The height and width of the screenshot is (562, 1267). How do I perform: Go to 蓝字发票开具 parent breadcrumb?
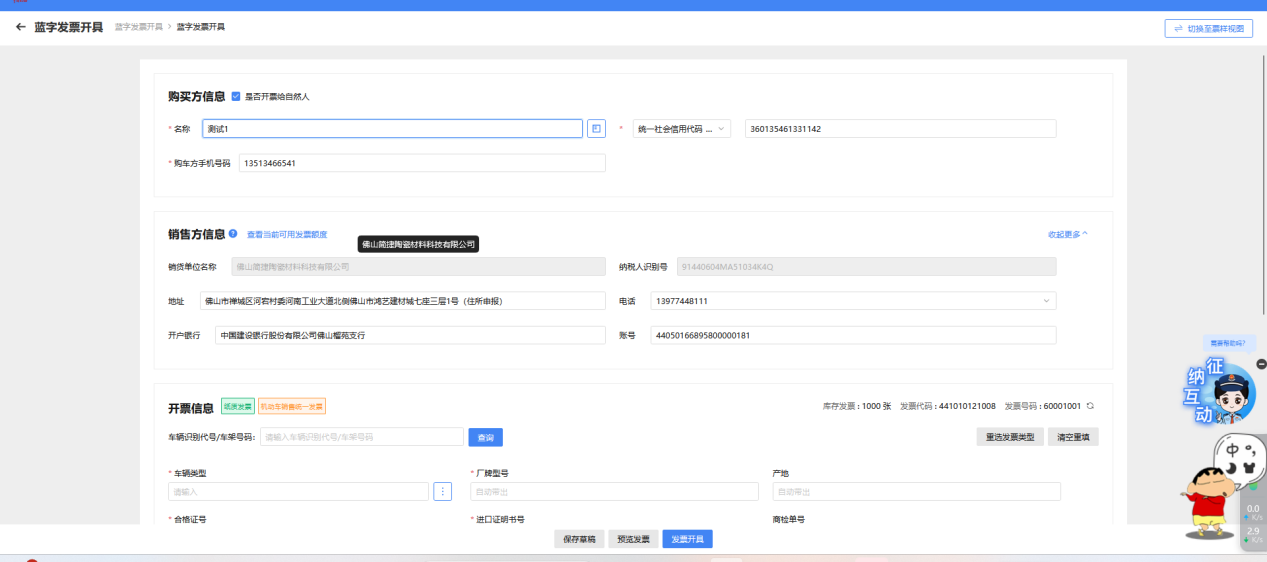138,27
